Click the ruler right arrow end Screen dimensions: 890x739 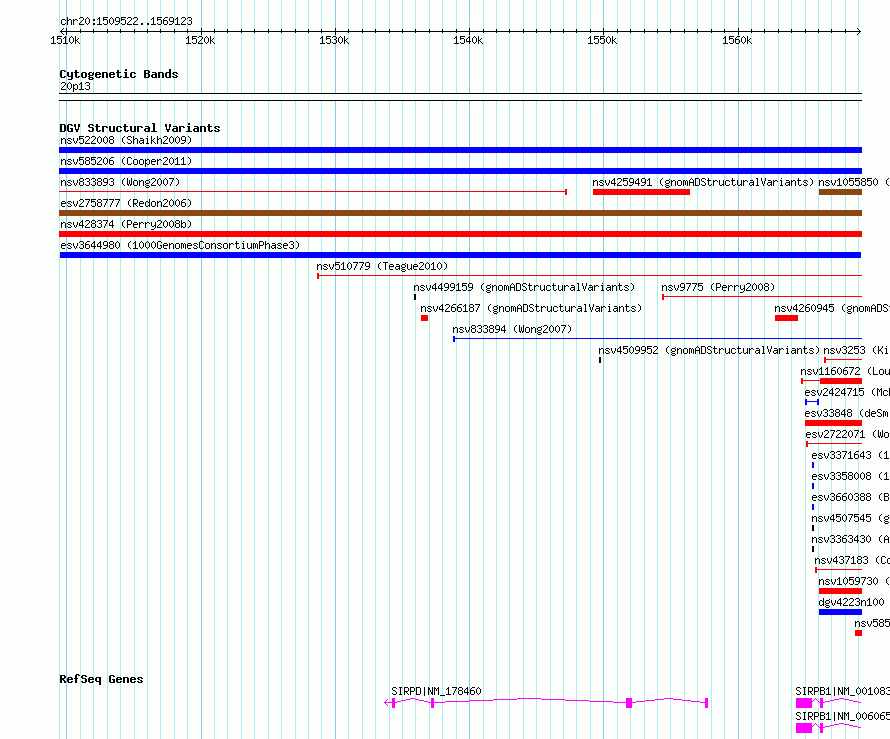(x=859, y=31)
